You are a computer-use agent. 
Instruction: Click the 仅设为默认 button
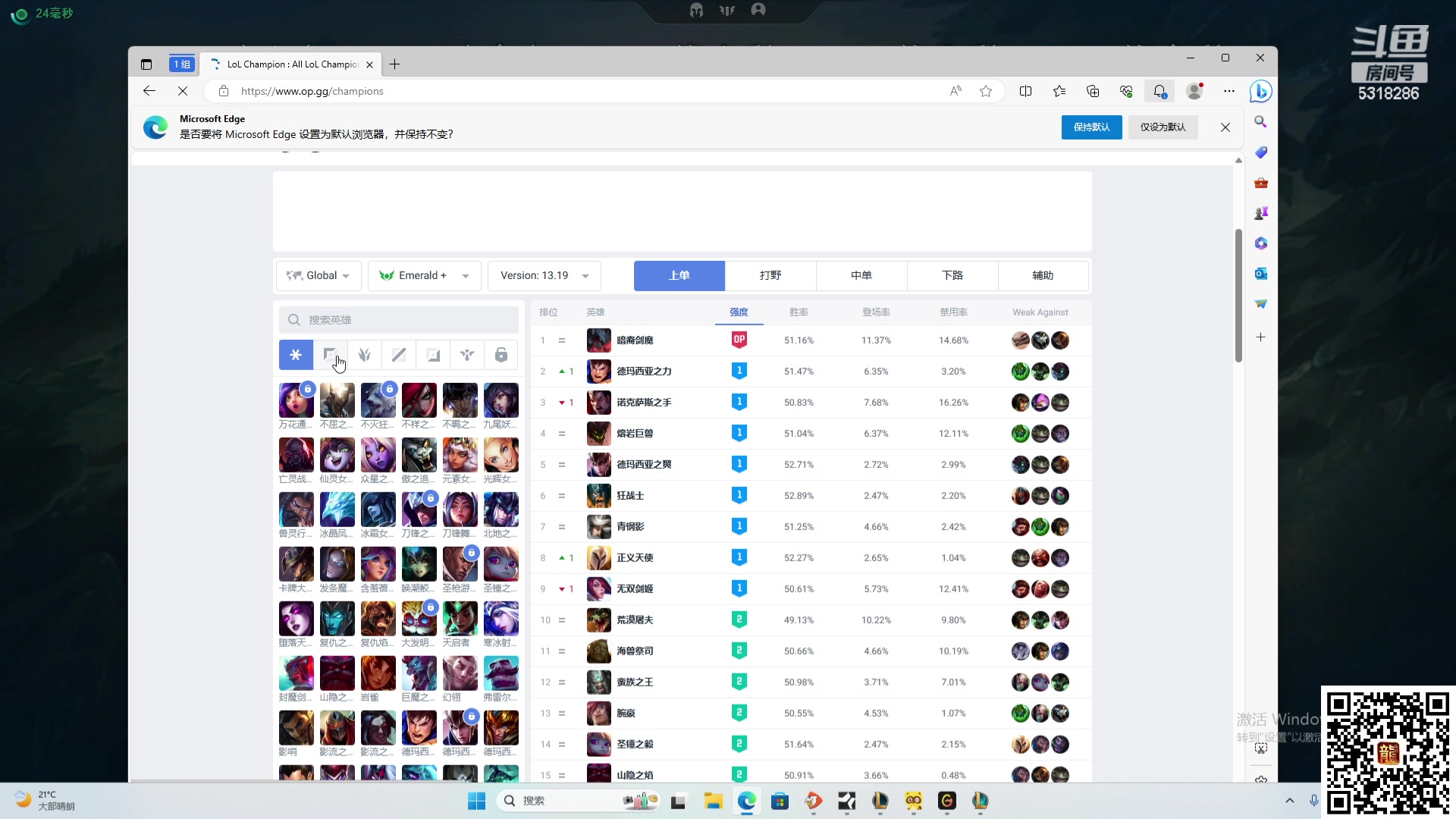click(1163, 127)
